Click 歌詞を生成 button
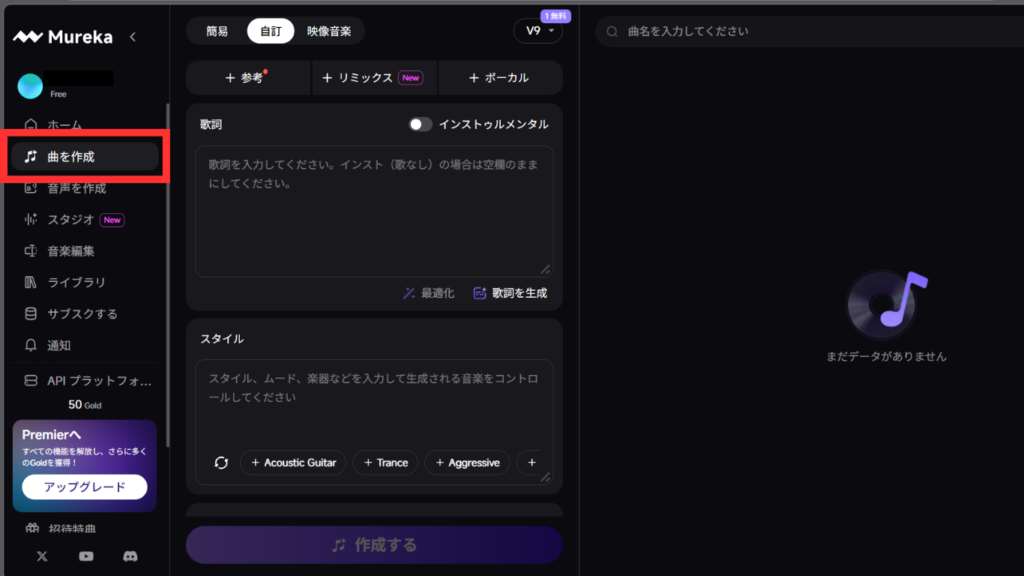Image resolution: width=1024 pixels, height=576 pixels. click(x=510, y=293)
